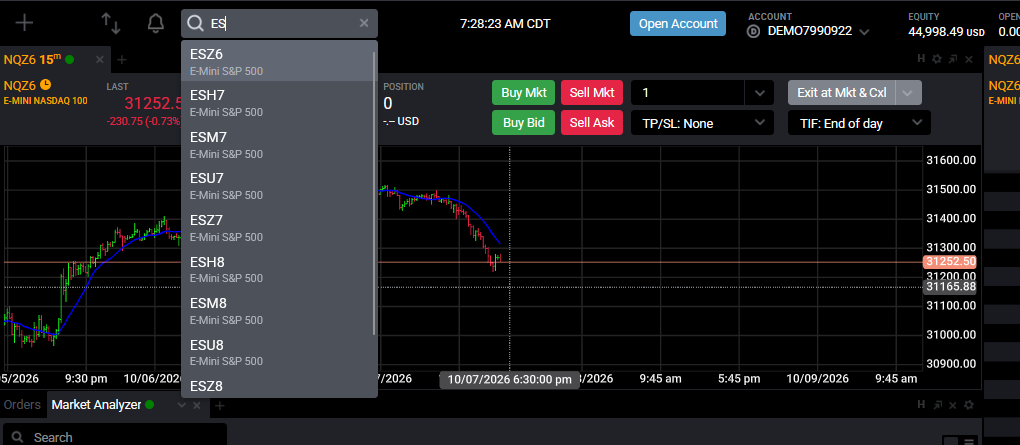Click the Market Analyzer Search field
Viewport: 1020px width, 445px height.
click(115, 437)
